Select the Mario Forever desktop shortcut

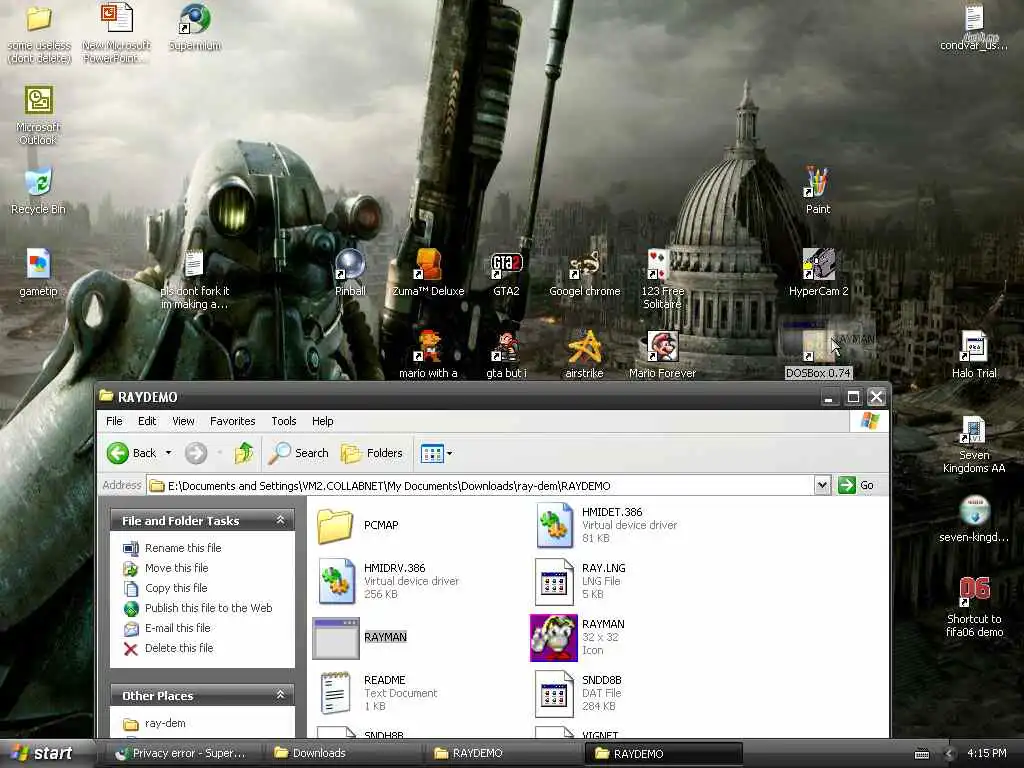[662, 355]
